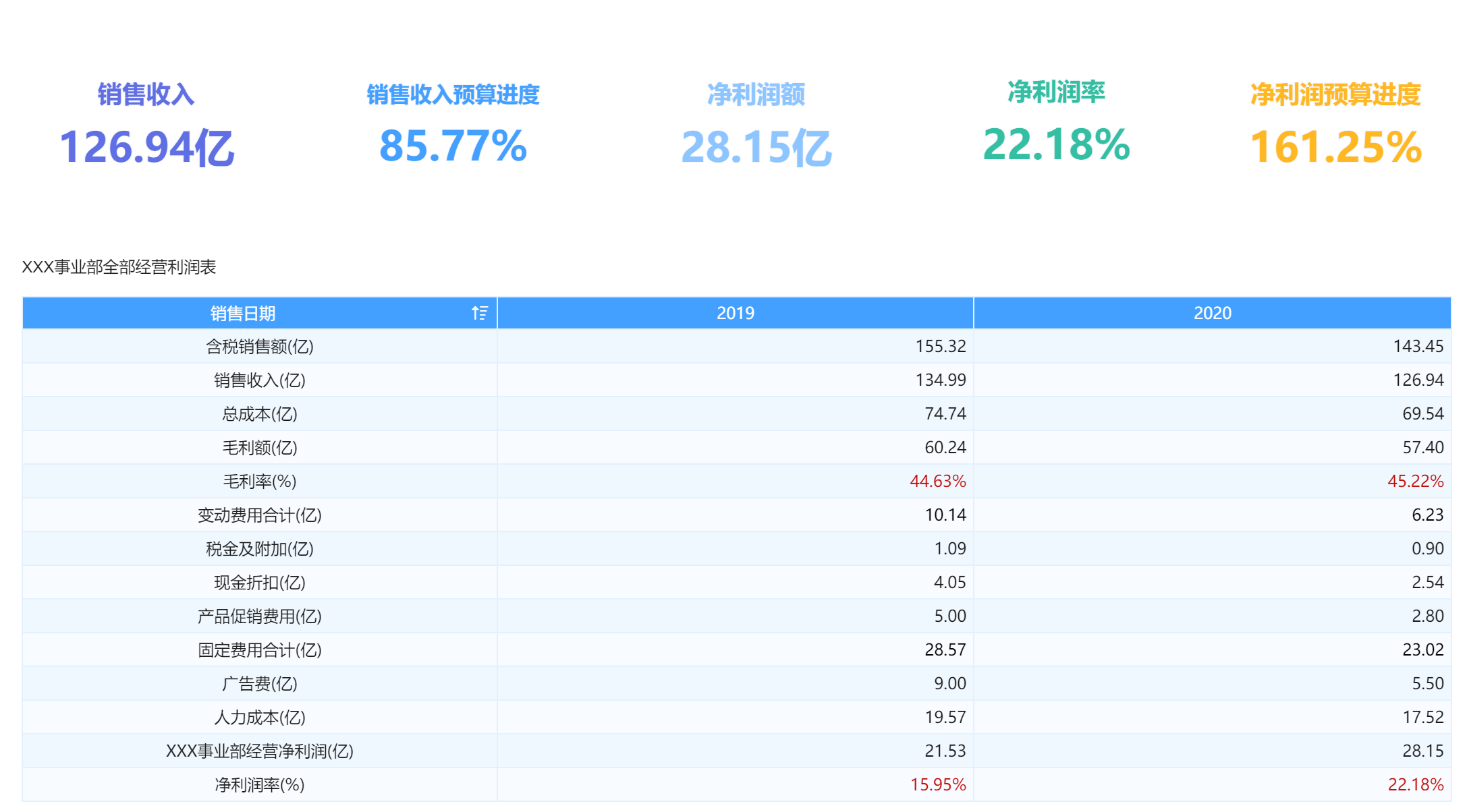Select the 毛利率(%) row label

click(260, 482)
